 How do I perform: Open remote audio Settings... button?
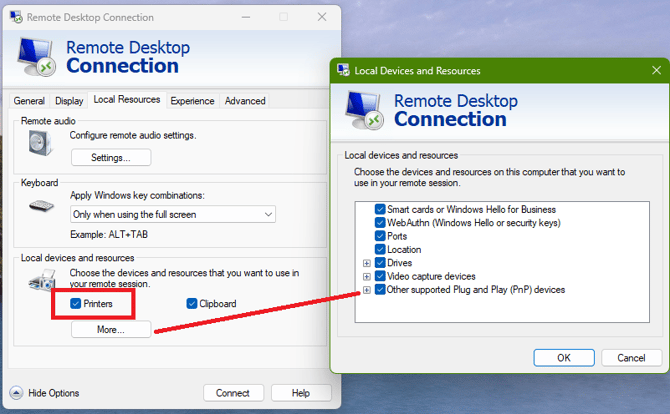pyautogui.click(x=111, y=158)
